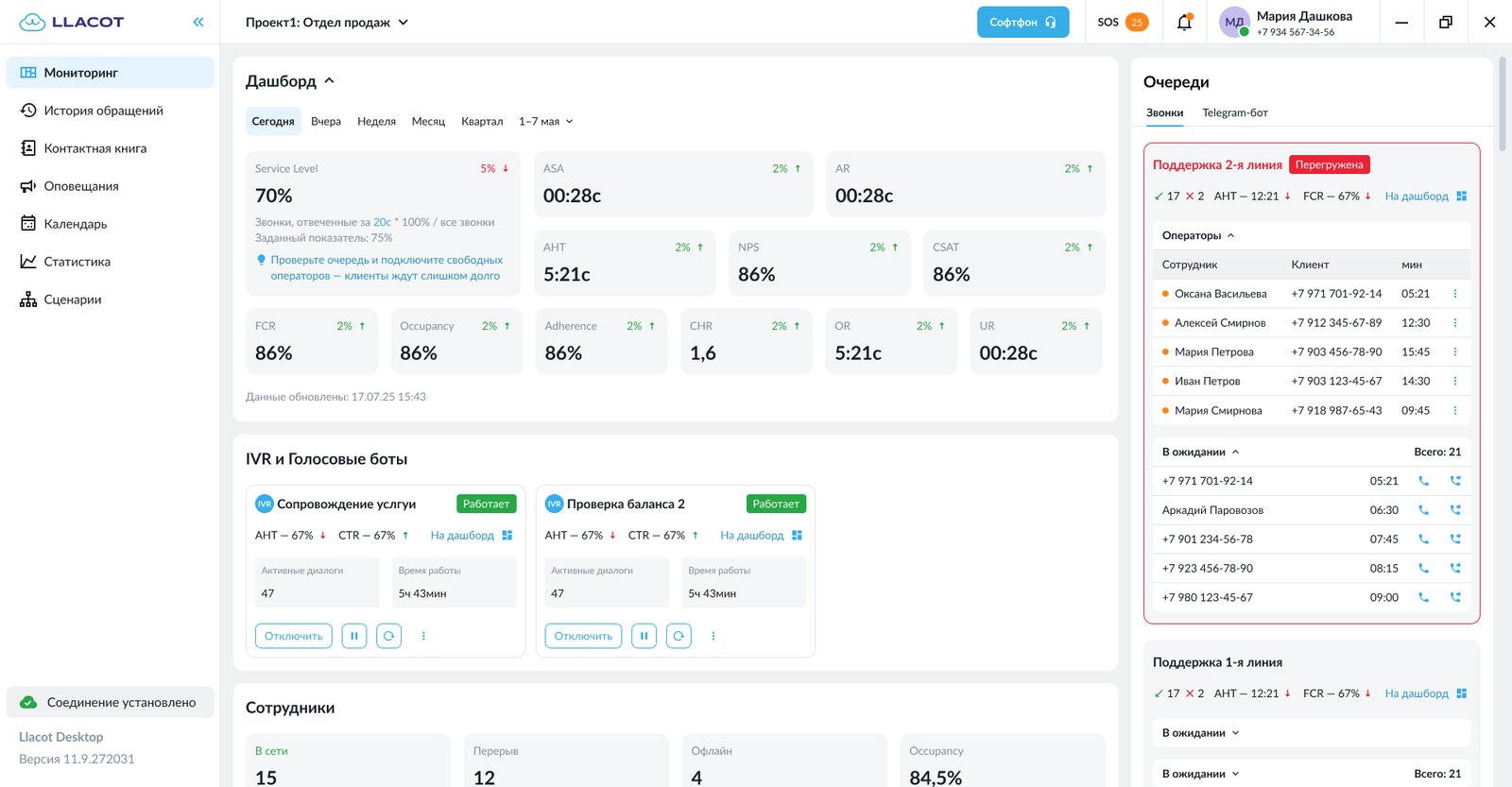Screen dimensions: 1512x787
Task: Click Отключить for Сопровождение услуги IVR
Action: (294, 636)
